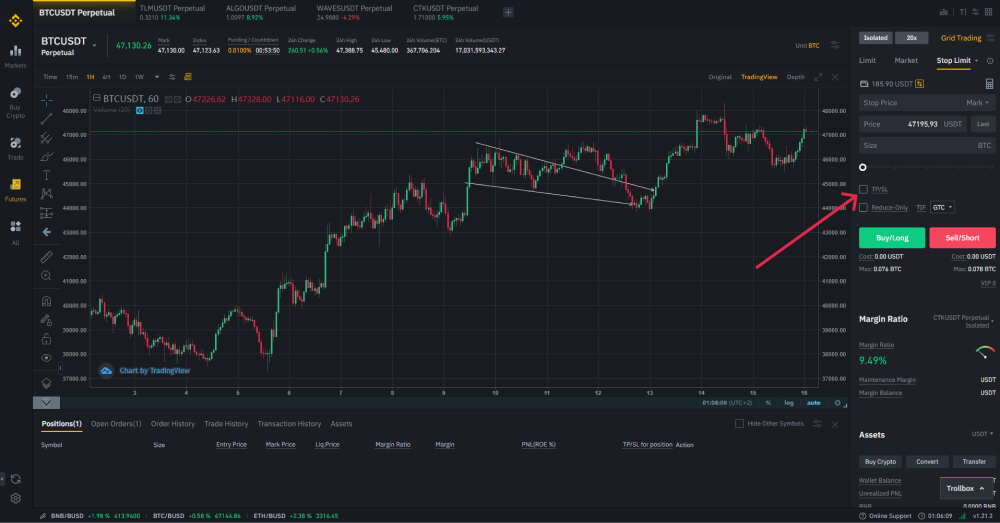Image resolution: width=1000 pixels, height=523 pixels.
Task: Switch to TLMUSDT Perpetual tab
Action: click(172, 12)
